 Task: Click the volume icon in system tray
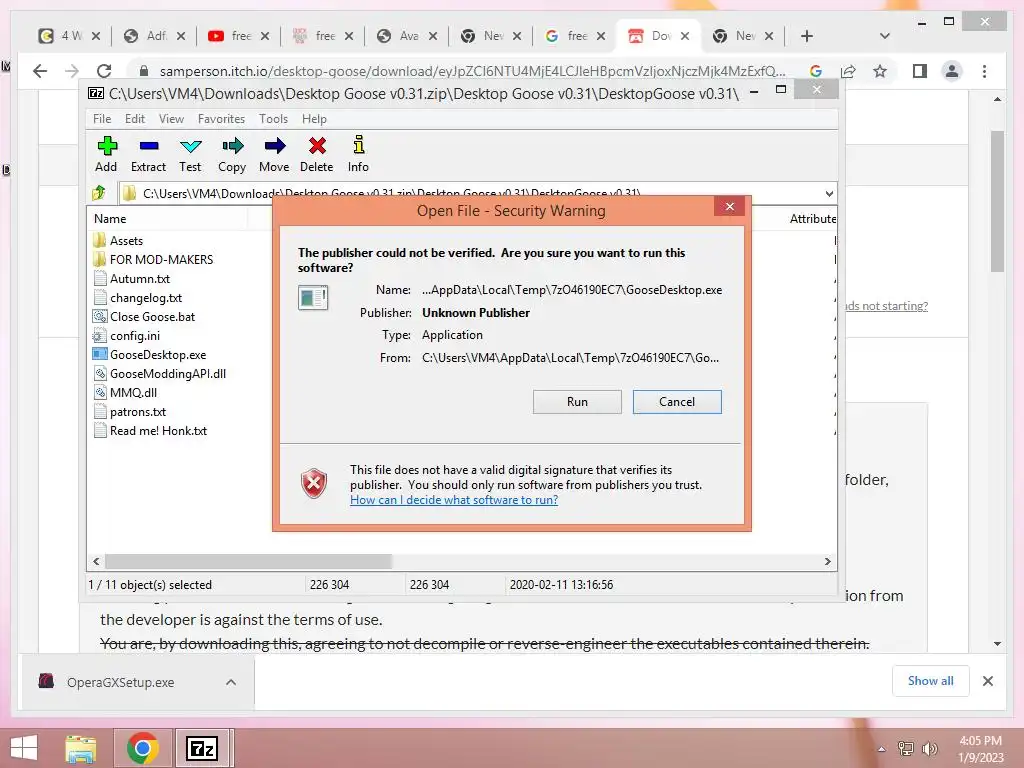929,748
